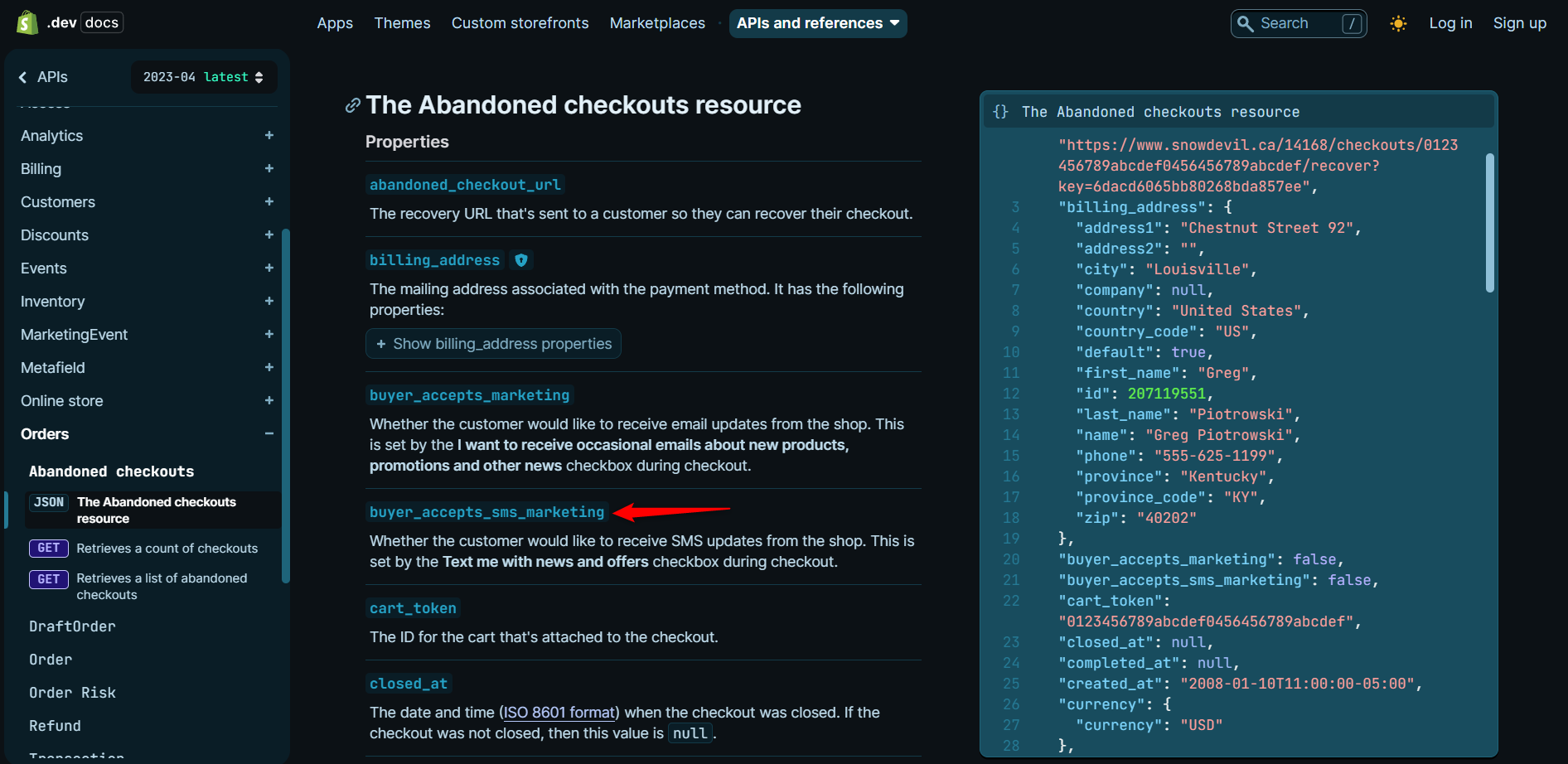Click the GET badge for count of checkouts
The width and height of the screenshot is (1568, 764).
pyautogui.click(x=48, y=549)
